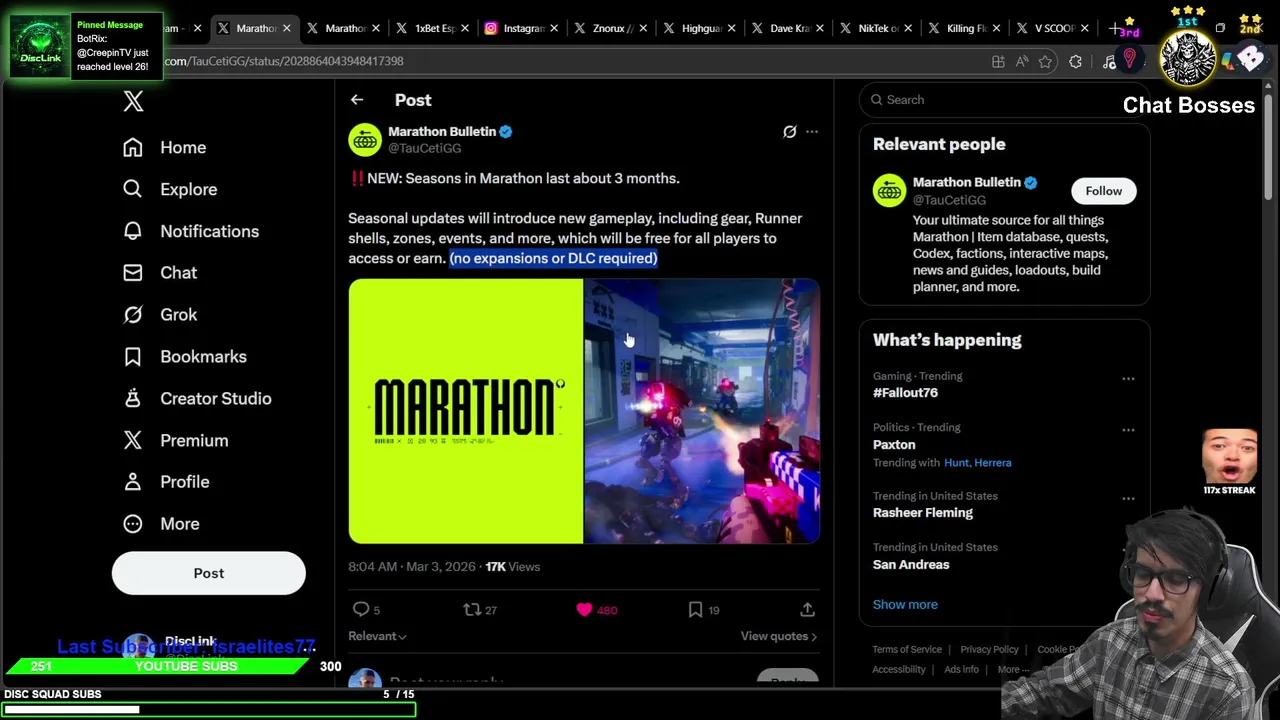The height and width of the screenshot is (720, 1280).
Task: Open the Profile person icon
Action: click(132, 482)
